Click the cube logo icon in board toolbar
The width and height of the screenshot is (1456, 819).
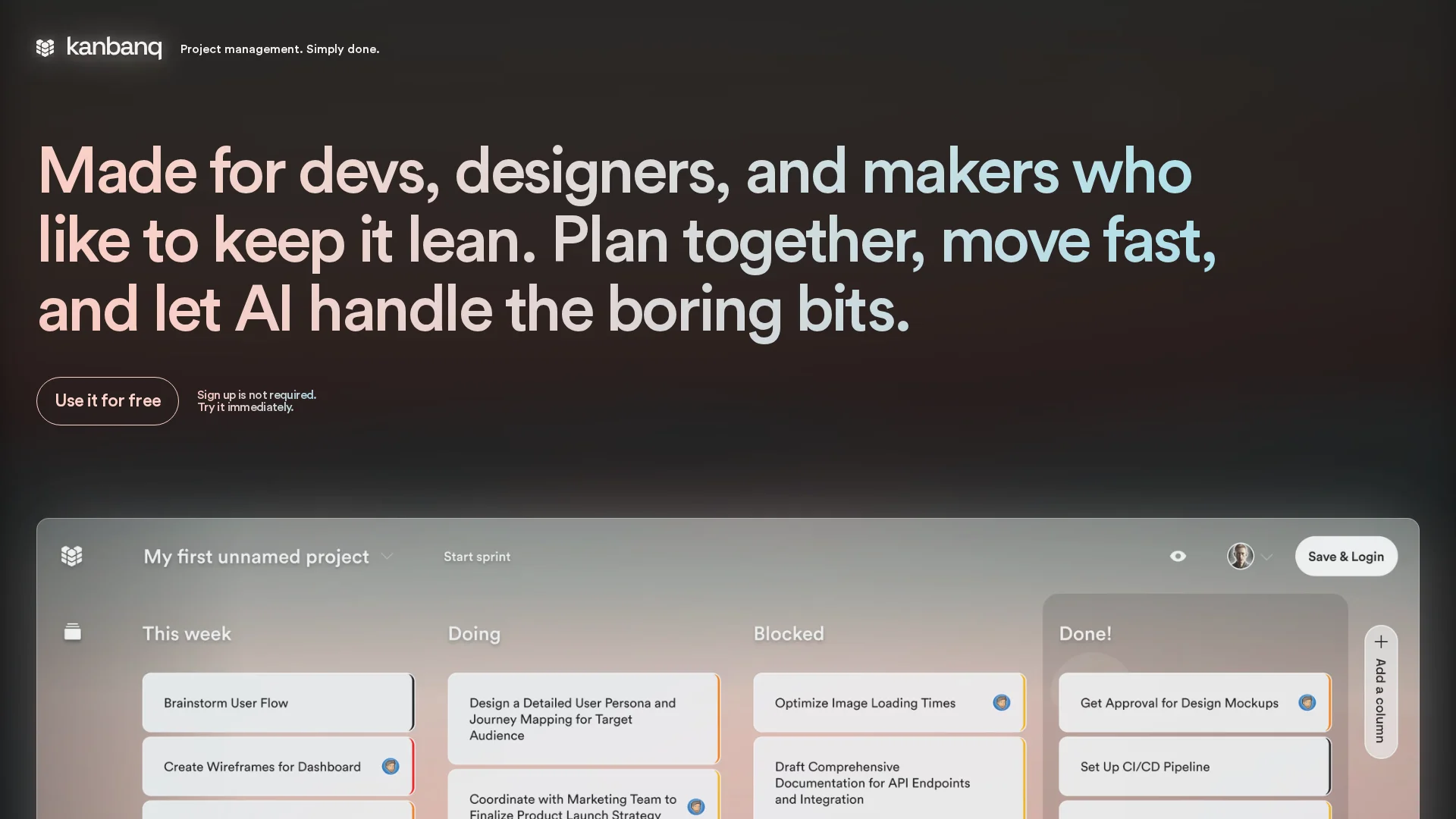(72, 556)
